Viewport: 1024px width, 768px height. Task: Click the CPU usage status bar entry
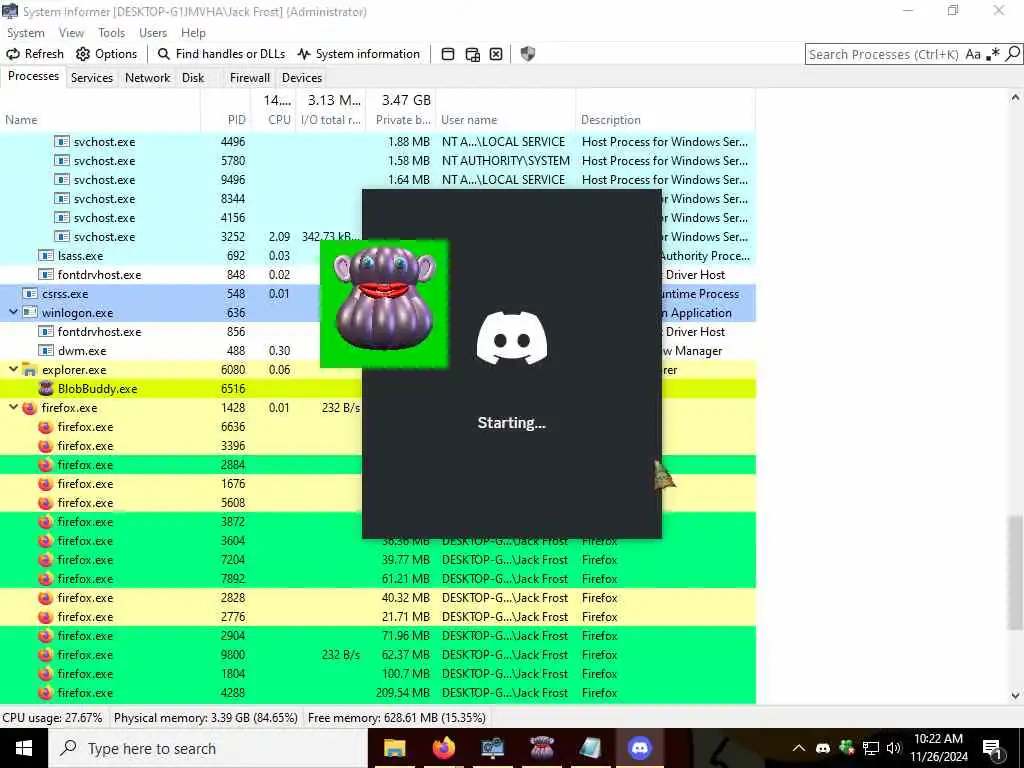point(52,718)
